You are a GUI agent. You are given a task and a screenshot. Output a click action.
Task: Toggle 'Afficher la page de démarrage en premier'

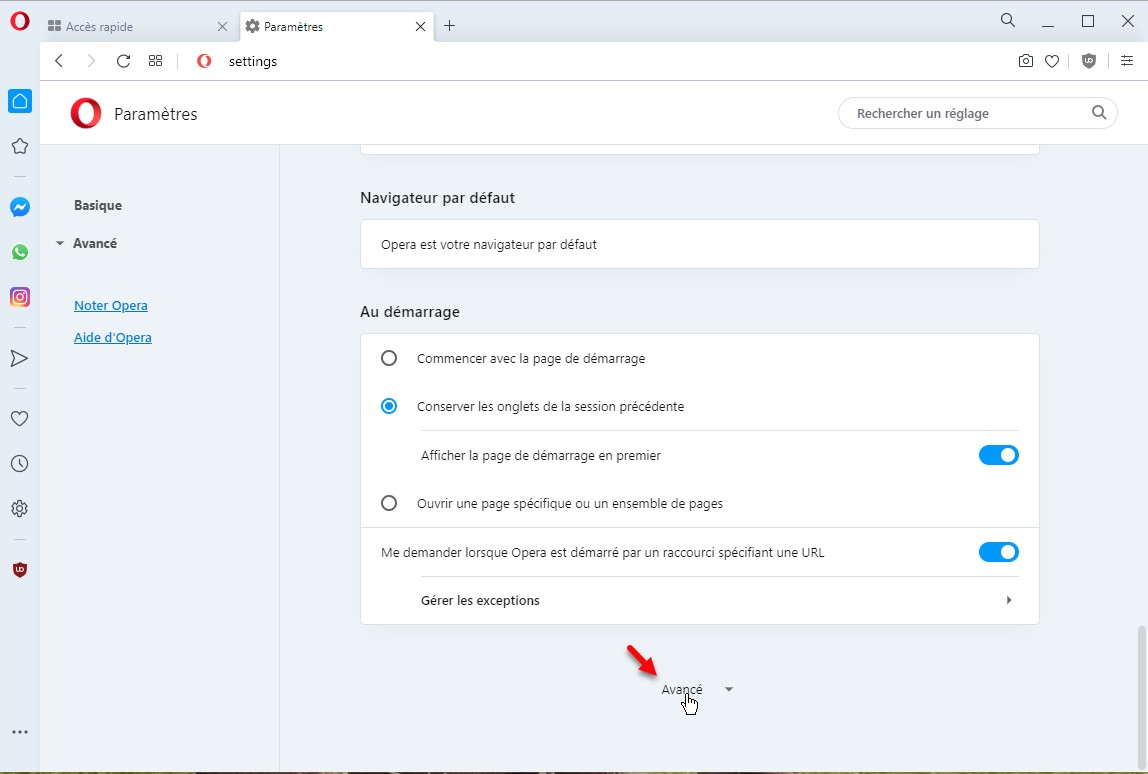997,455
